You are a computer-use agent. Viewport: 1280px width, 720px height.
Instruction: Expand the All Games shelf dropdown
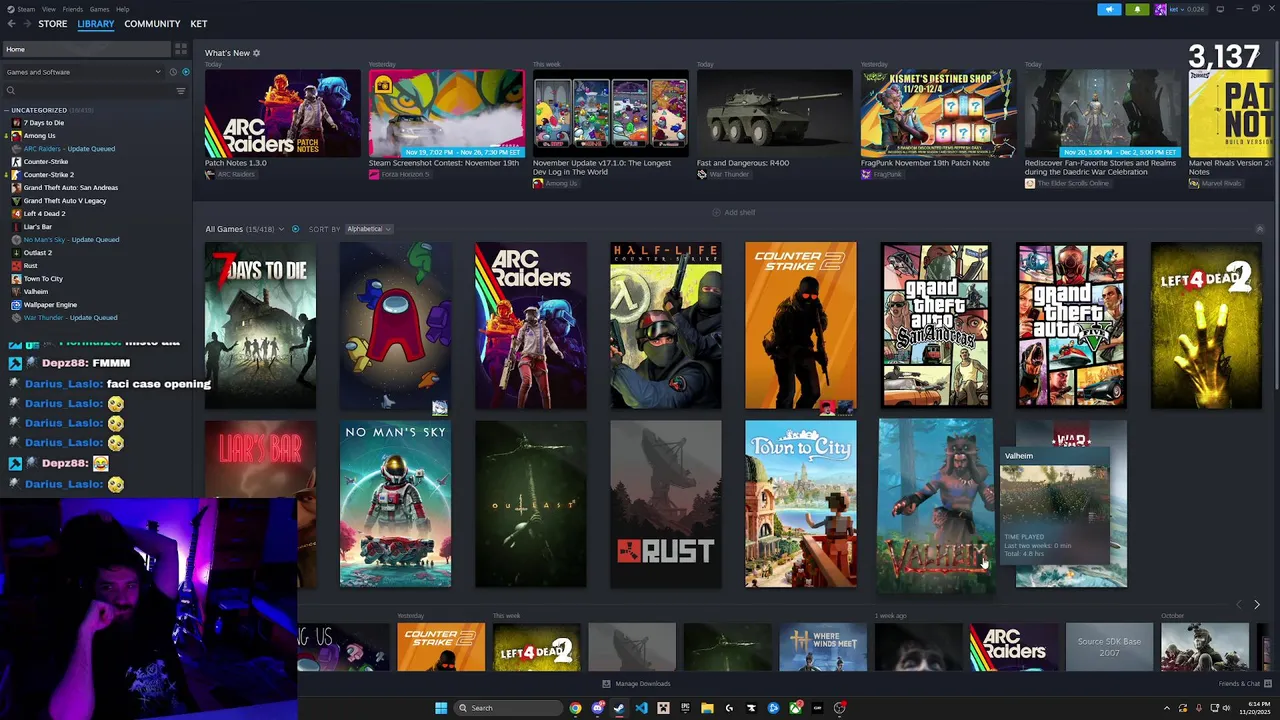[x=281, y=229]
